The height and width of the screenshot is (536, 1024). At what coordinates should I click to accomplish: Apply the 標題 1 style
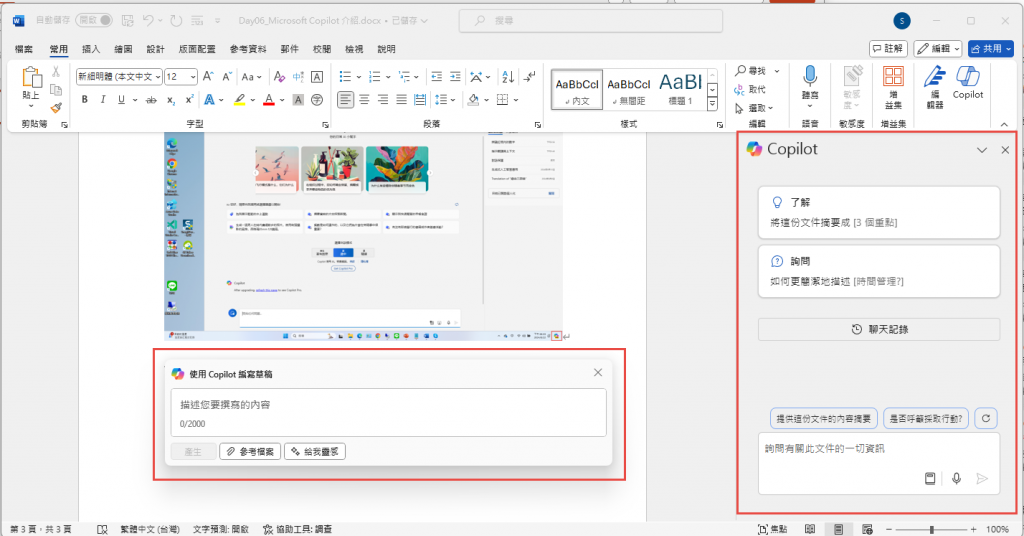pyautogui.click(x=680, y=89)
